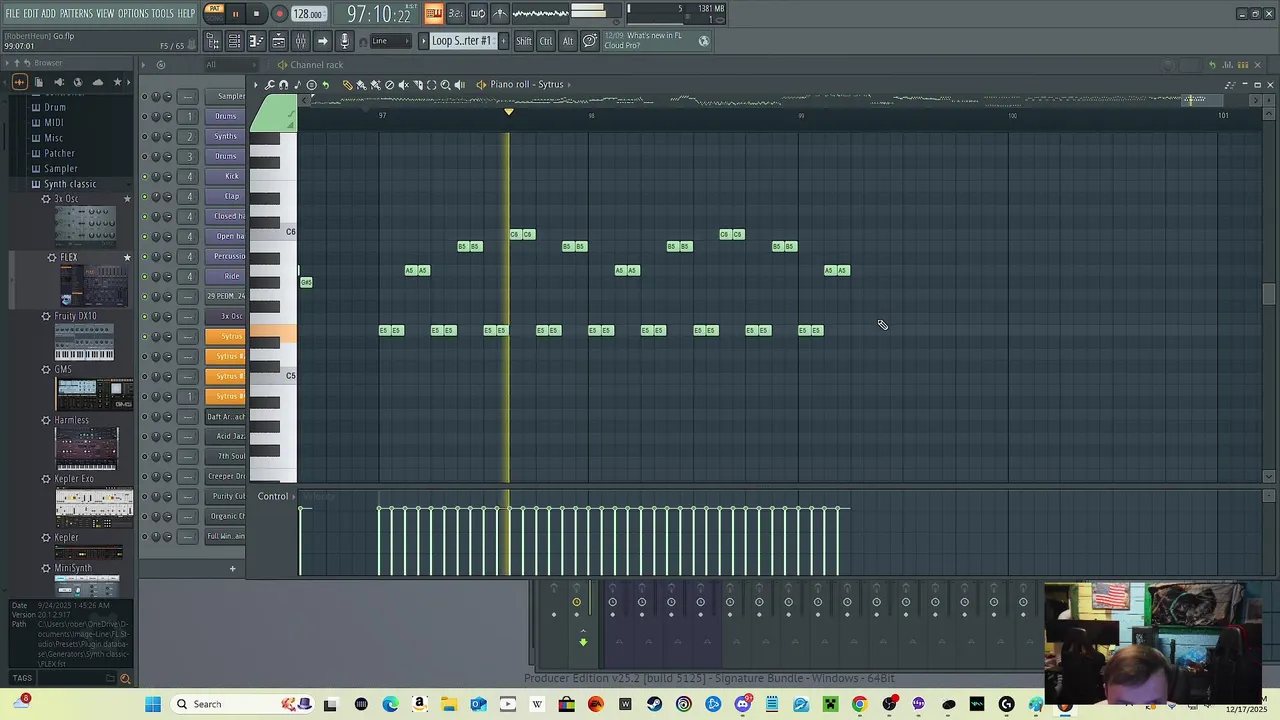Image resolution: width=1280 pixels, height=720 pixels.
Task: Open the VIEW menu
Action: coord(105,13)
